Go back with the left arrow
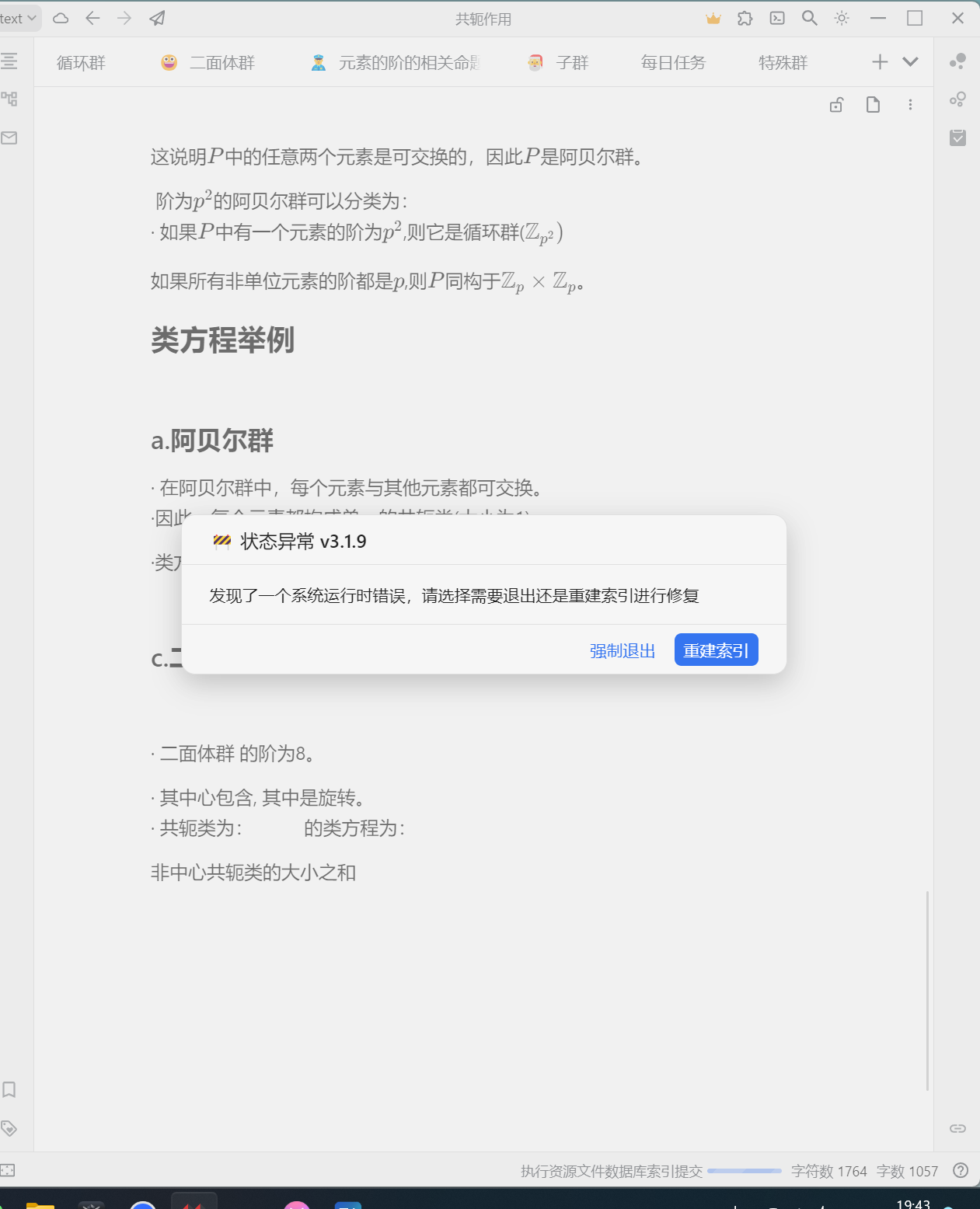Image resolution: width=980 pixels, height=1209 pixels. [92, 18]
